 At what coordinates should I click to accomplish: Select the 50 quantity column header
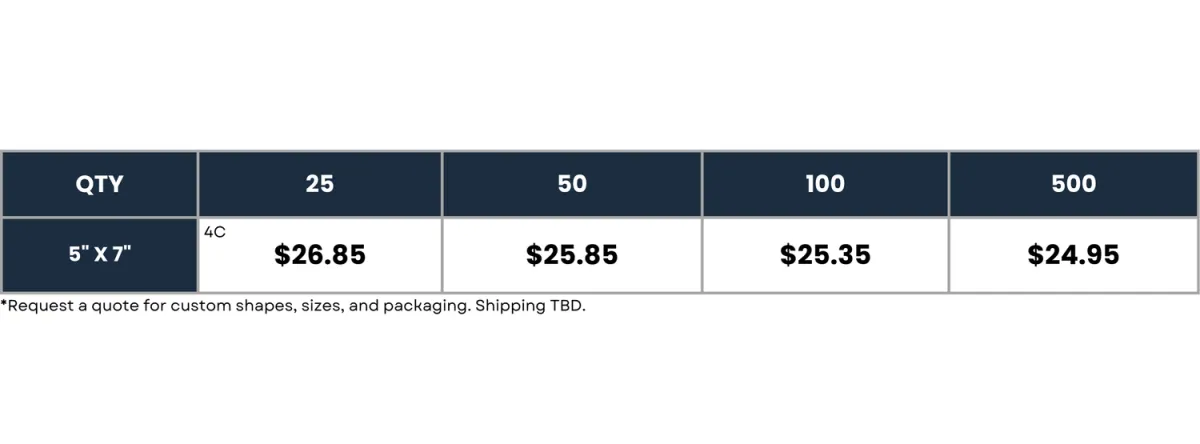click(572, 184)
